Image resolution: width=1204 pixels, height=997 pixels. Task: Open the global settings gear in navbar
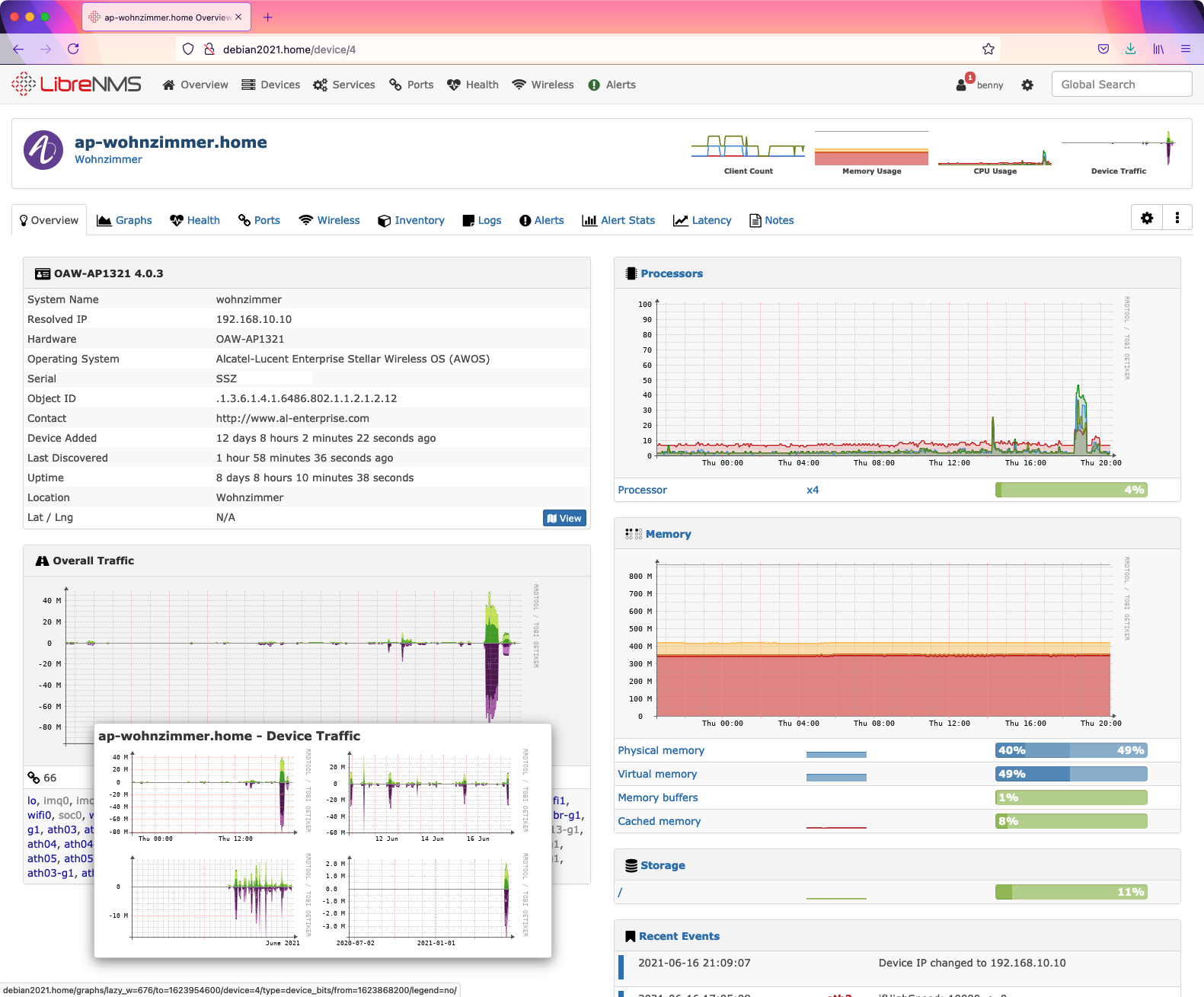1027,85
